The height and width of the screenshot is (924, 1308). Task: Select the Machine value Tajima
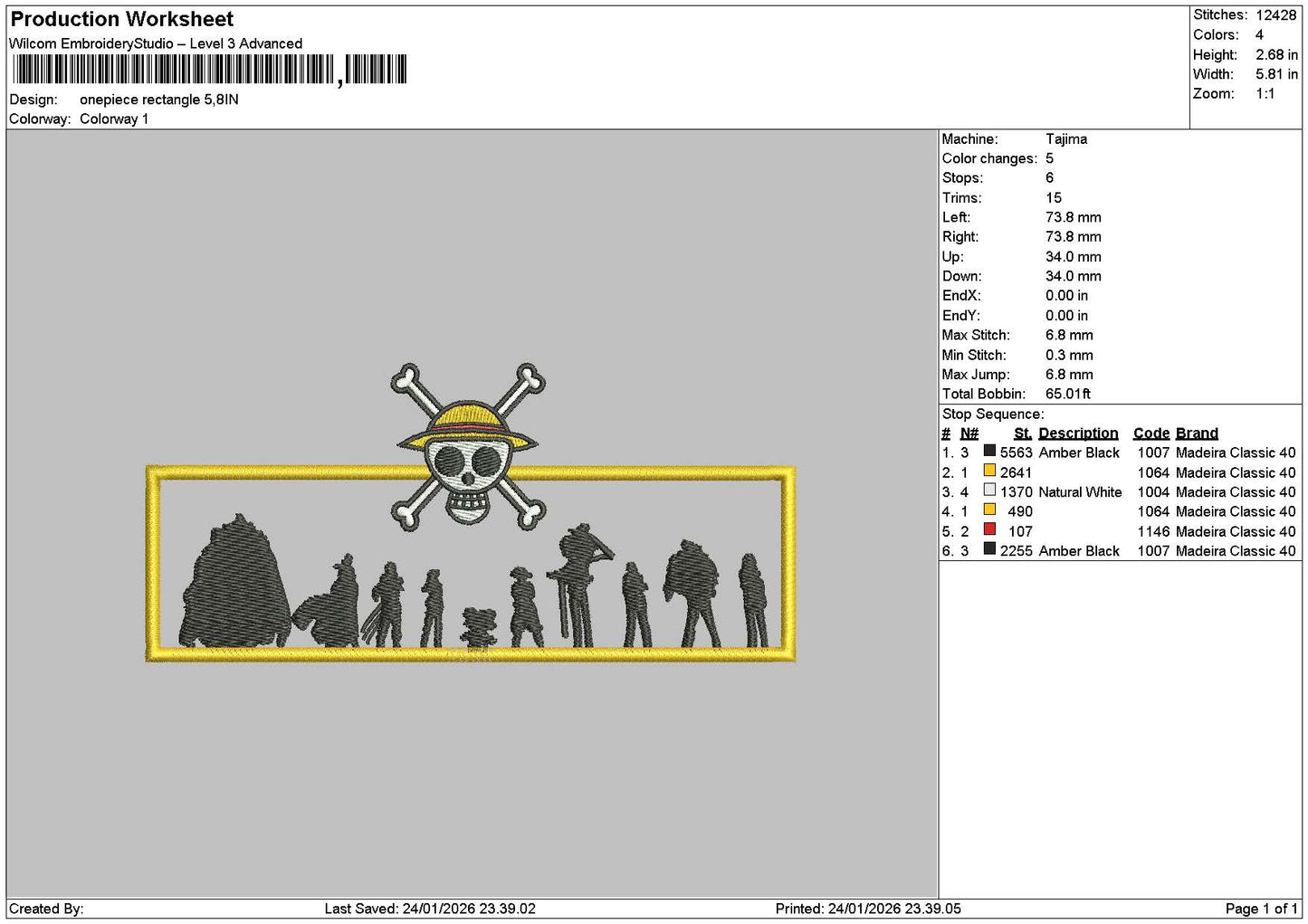pos(1066,139)
